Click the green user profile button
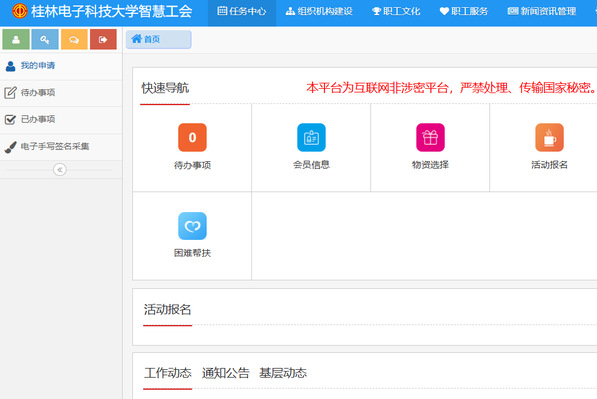 tap(16, 39)
